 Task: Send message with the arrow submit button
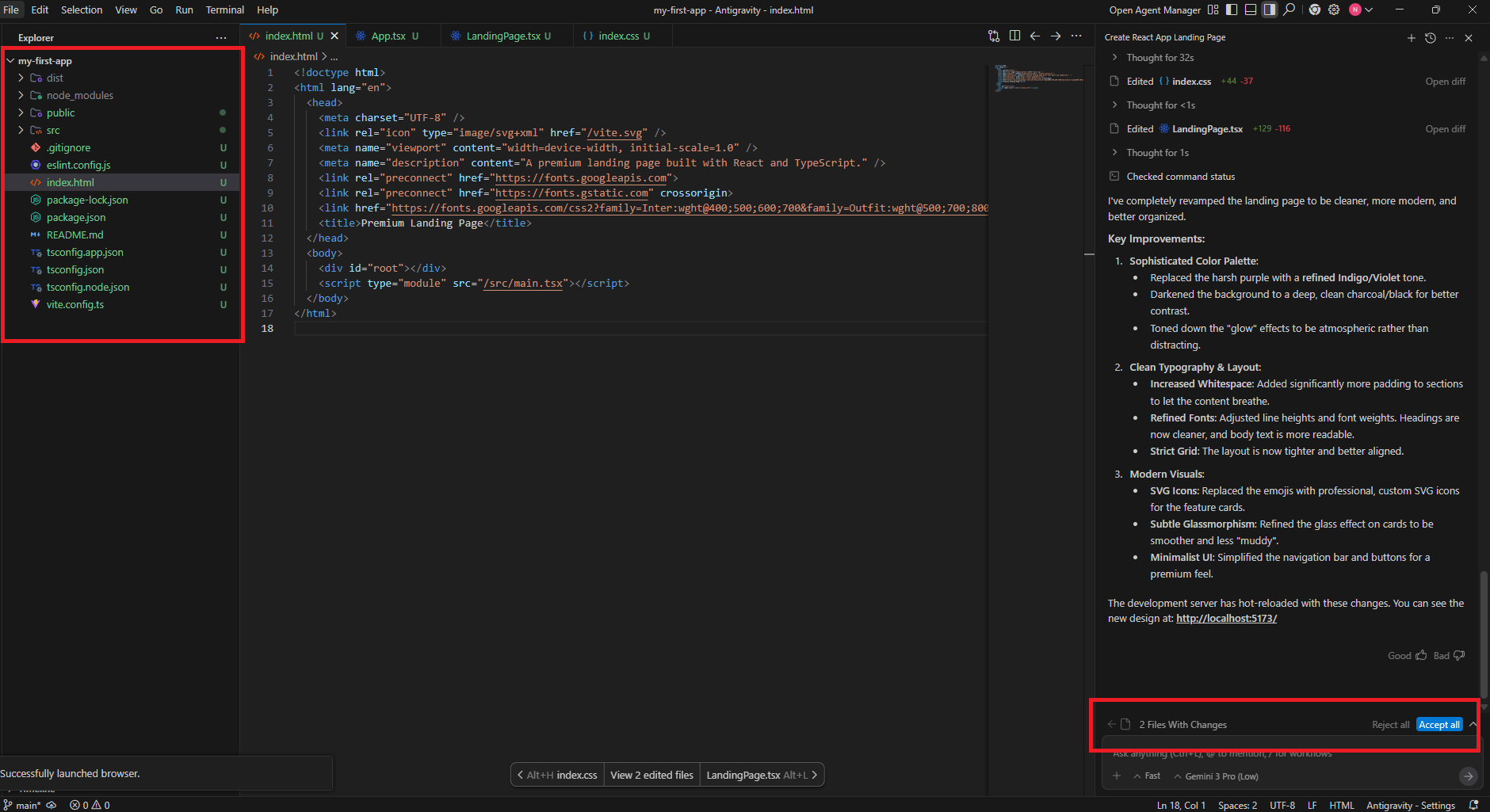coord(1468,776)
